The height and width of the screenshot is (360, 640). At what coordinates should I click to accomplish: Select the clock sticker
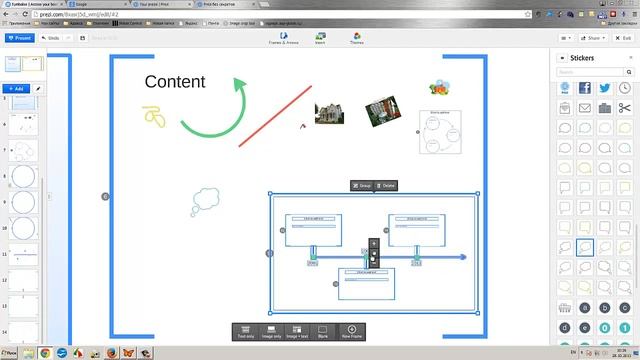pyautogui.click(x=624, y=88)
